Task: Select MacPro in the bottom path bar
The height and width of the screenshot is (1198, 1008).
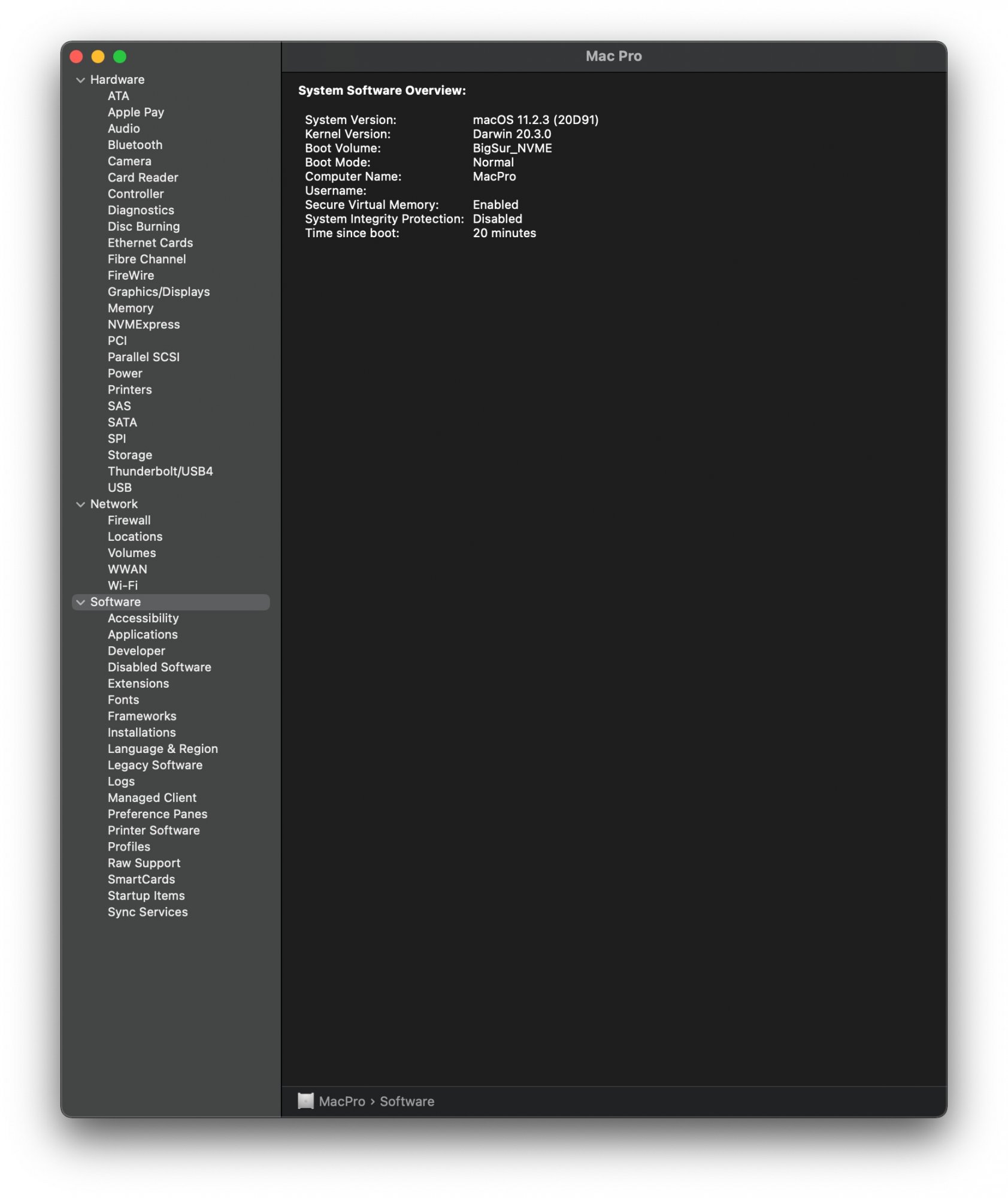Action: point(341,1101)
